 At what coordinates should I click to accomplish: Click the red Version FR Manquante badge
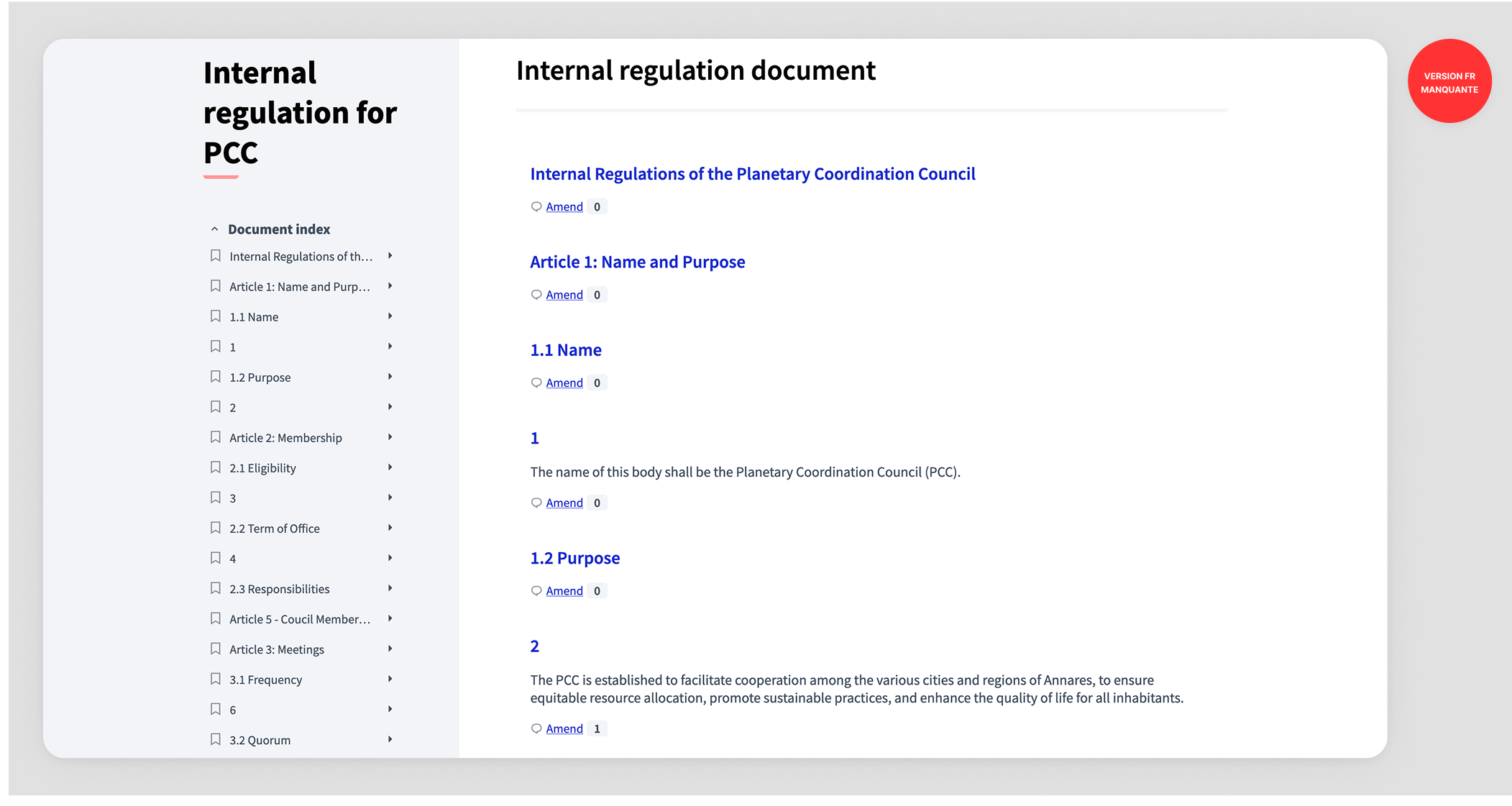pyautogui.click(x=1449, y=81)
